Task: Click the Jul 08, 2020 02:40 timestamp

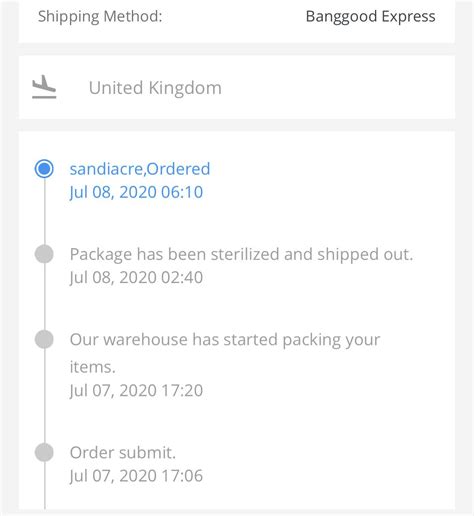Action: click(x=136, y=277)
